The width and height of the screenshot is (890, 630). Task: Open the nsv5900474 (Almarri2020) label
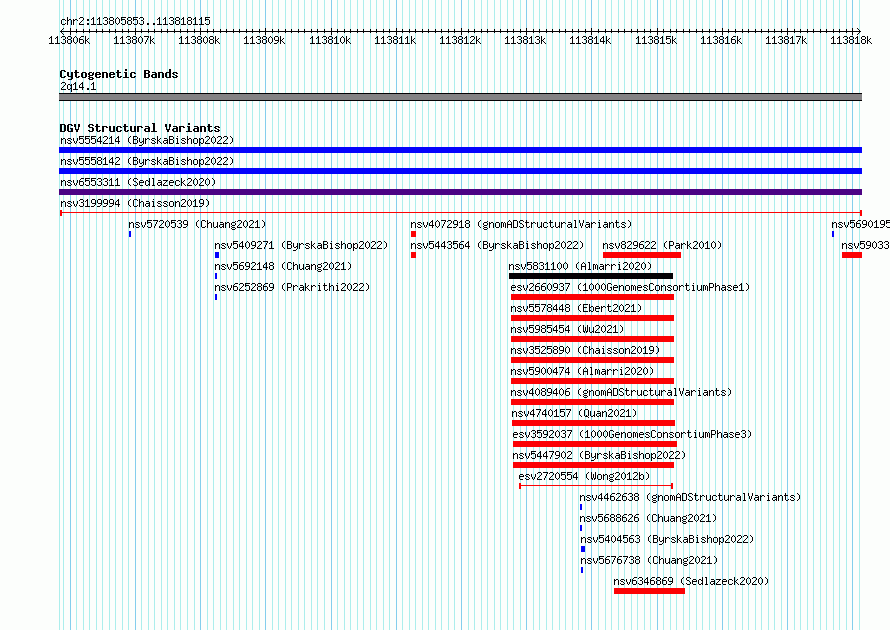(582, 371)
